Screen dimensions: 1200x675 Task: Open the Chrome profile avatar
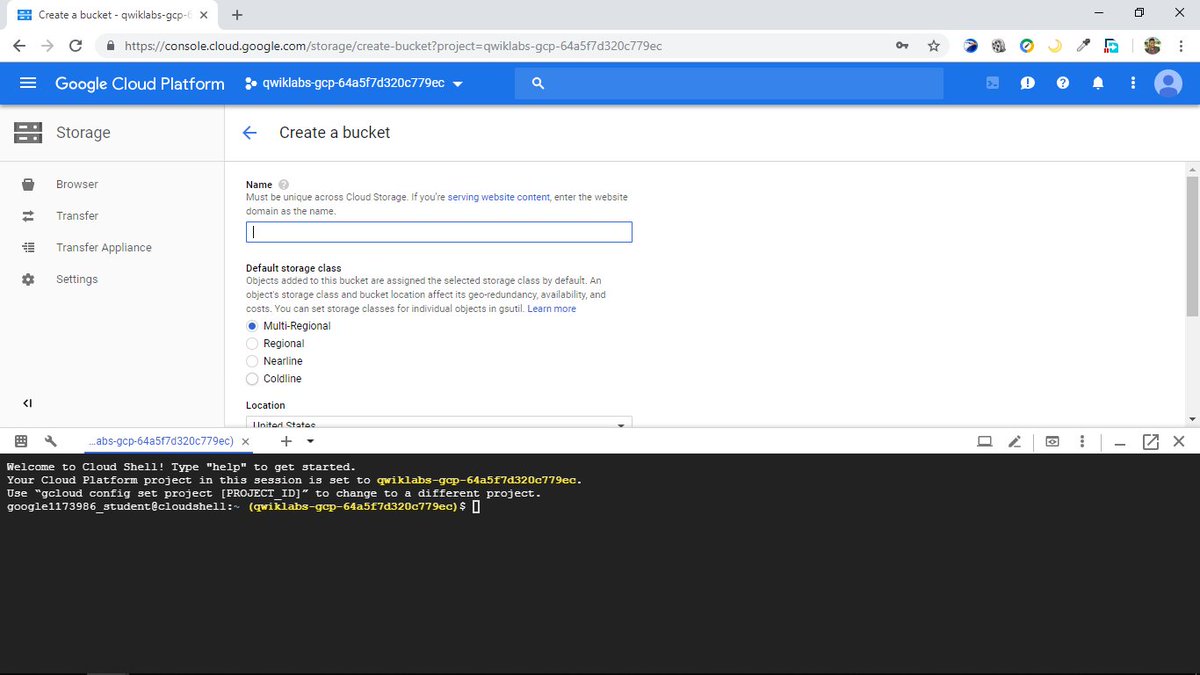pyautogui.click(x=1152, y=45)
